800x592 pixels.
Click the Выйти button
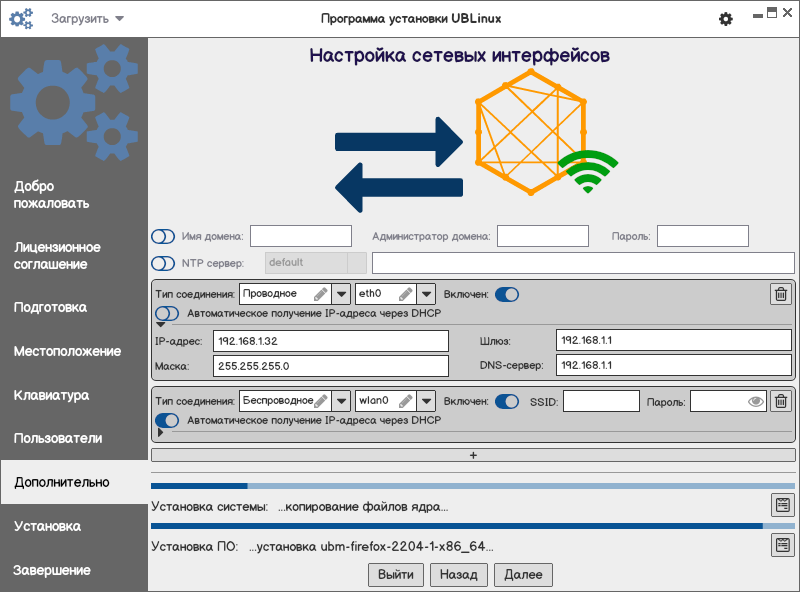pos(396,575)
